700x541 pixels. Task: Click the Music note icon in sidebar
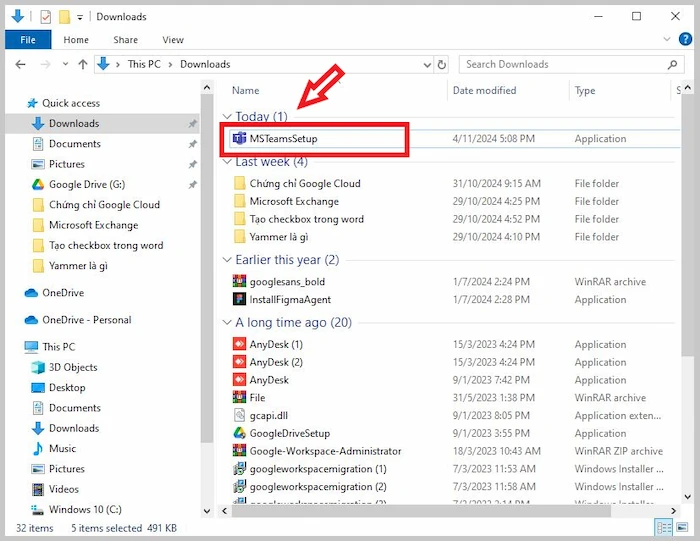coord(38,448)
